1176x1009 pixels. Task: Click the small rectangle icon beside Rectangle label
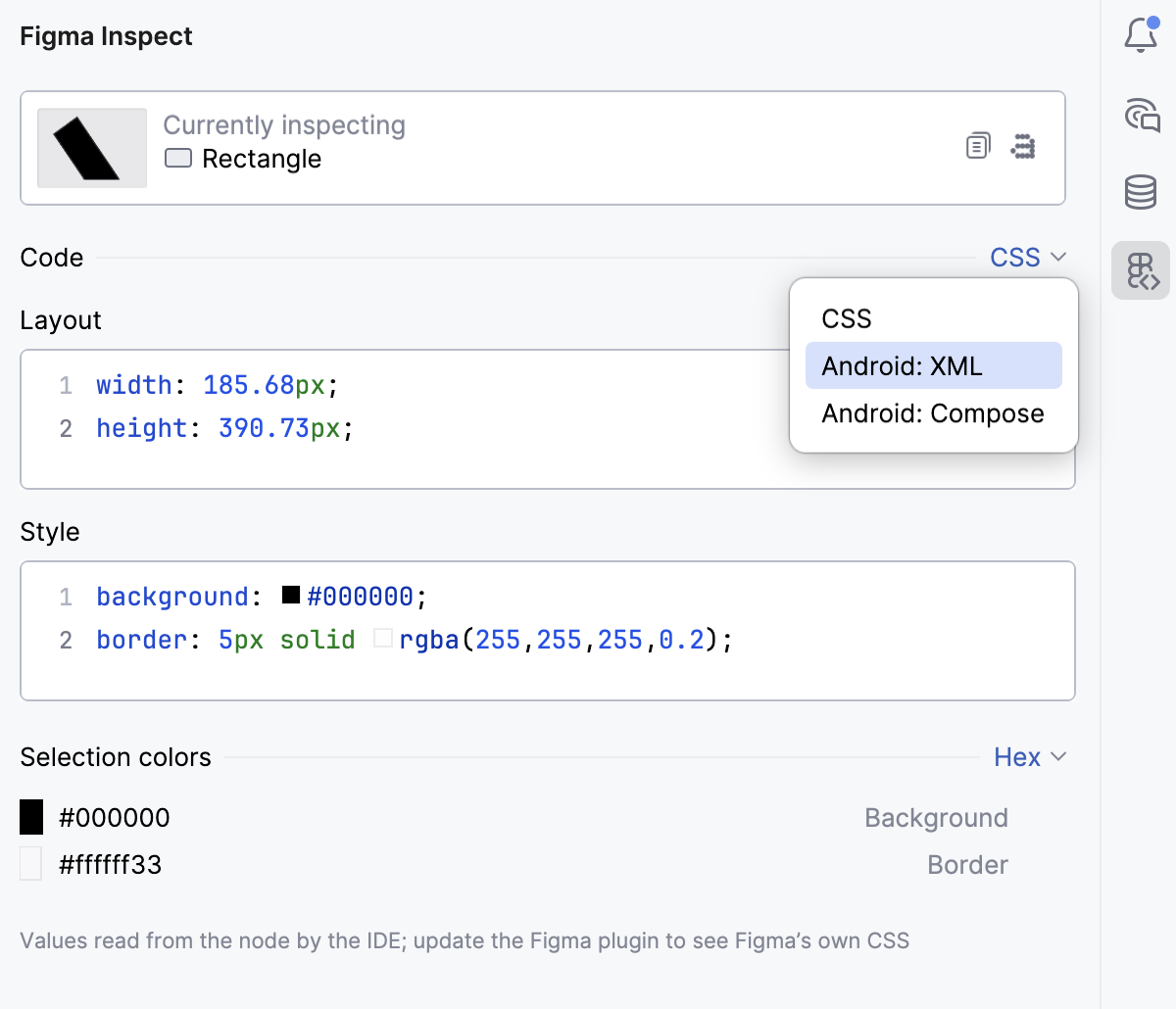[178, 158]
